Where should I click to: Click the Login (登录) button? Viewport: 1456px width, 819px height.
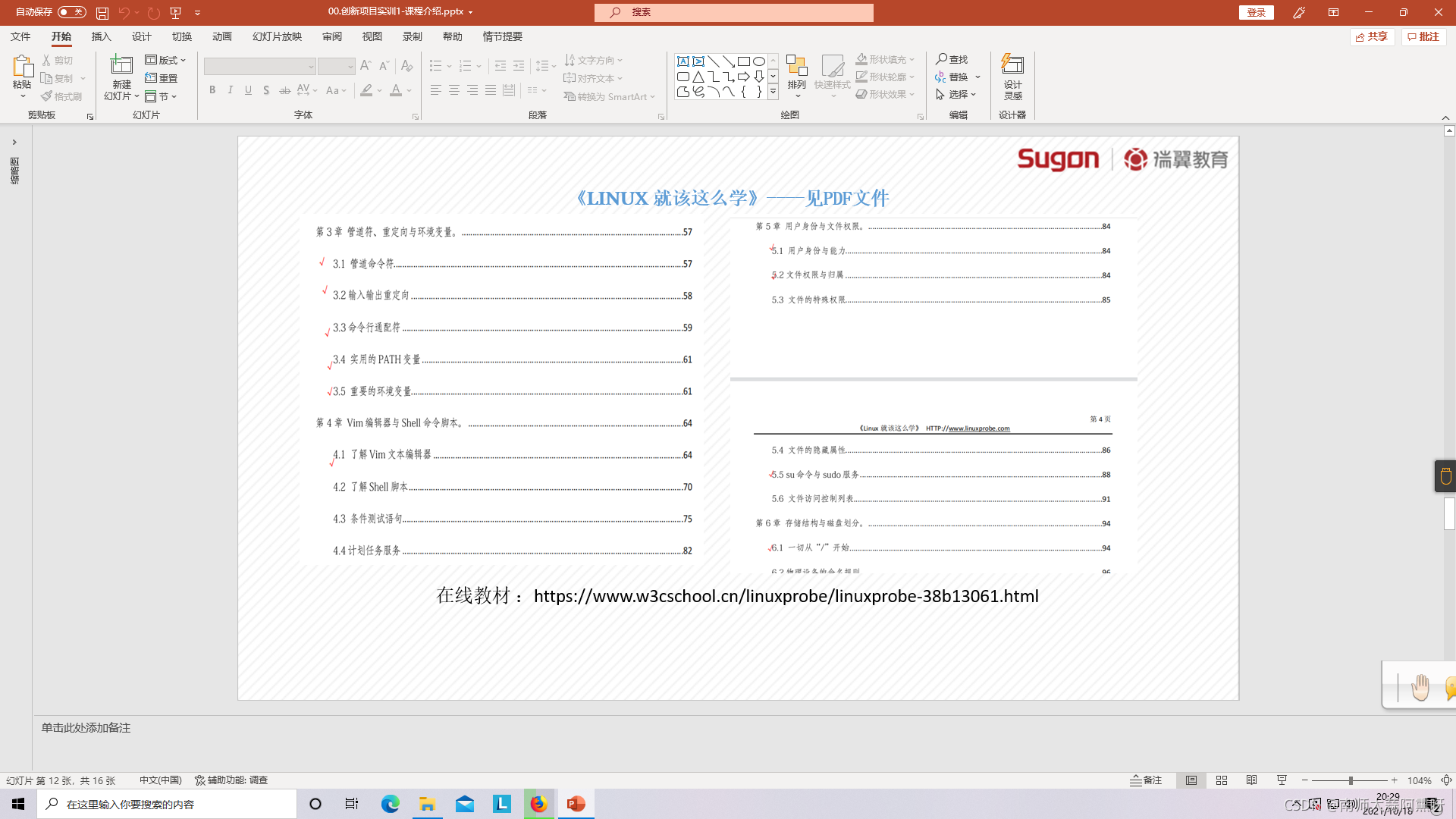point(1257,12)
